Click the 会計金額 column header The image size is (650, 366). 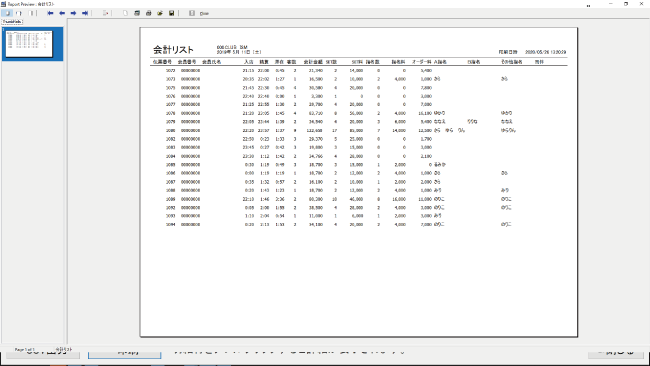[x=313, y=62]
